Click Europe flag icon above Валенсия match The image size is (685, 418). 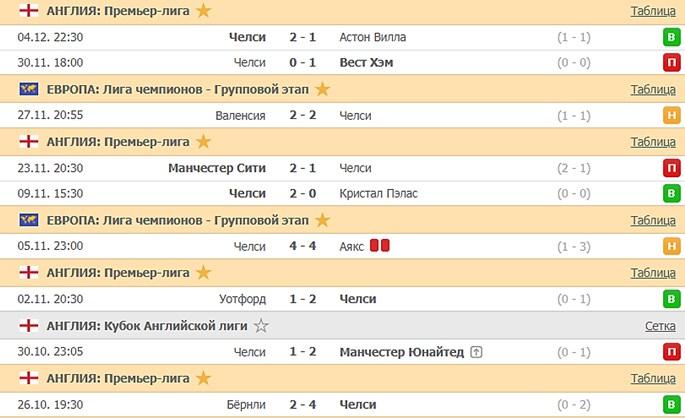[x=29, y=89]
